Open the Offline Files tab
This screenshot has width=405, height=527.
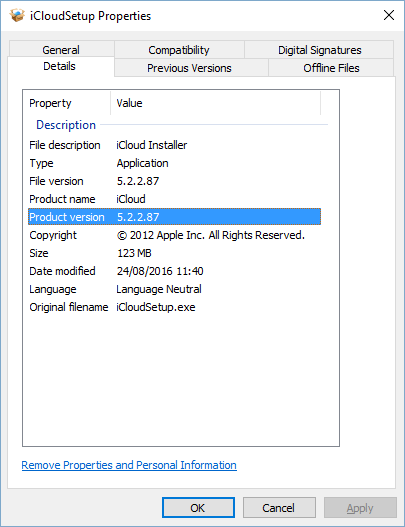pyautogui.click(x=331, y=68)
